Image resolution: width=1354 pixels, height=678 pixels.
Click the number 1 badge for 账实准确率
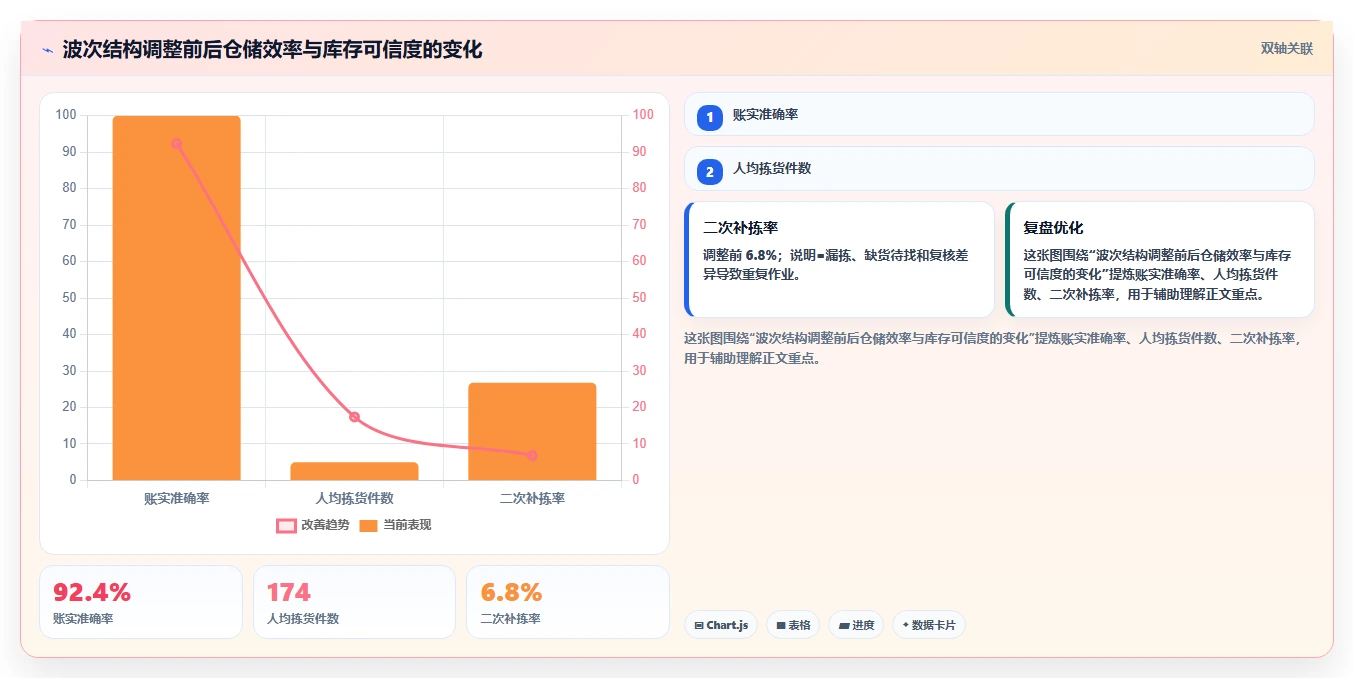coord(710,117)
